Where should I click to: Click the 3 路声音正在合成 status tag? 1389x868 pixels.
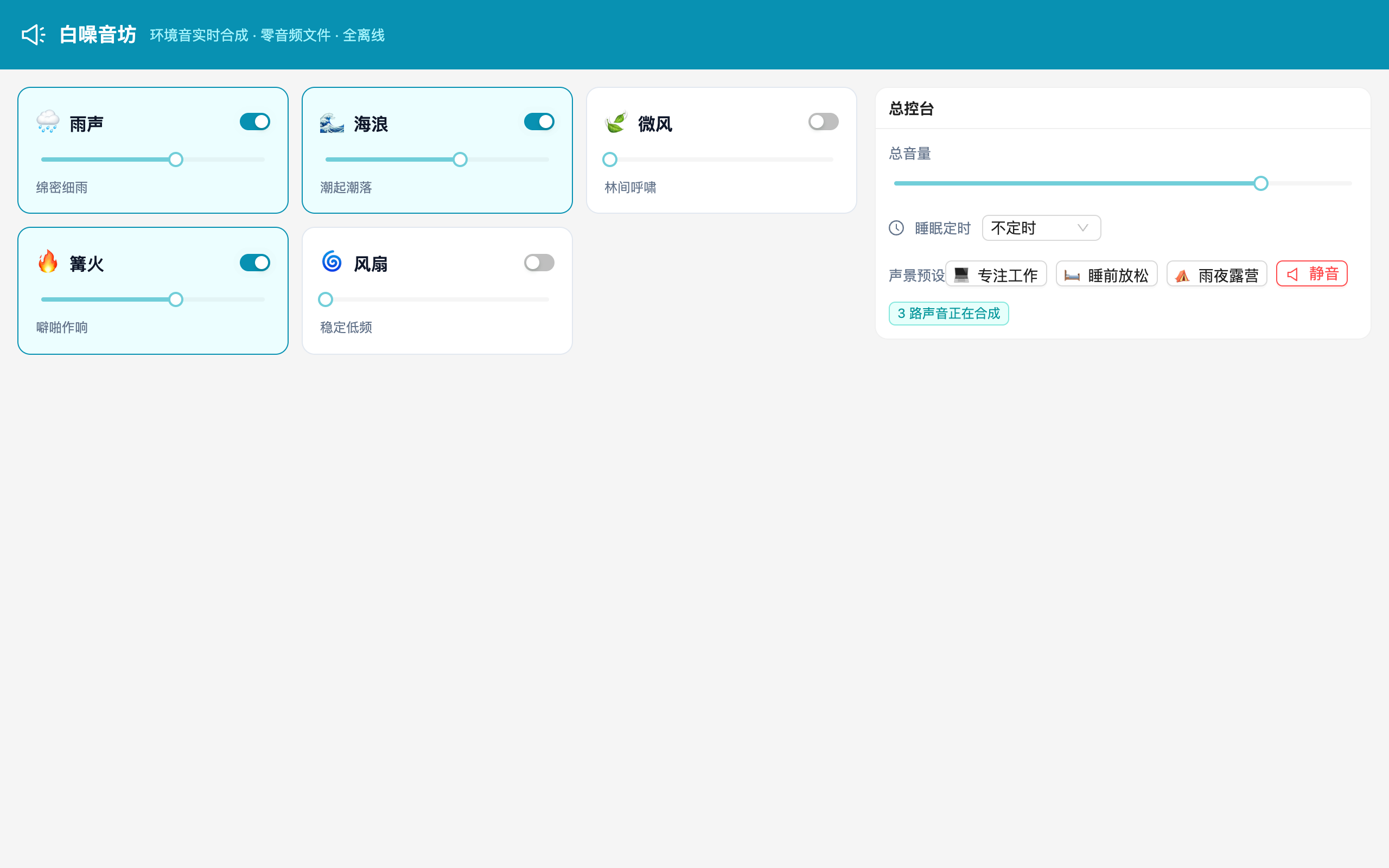[948, 314]
